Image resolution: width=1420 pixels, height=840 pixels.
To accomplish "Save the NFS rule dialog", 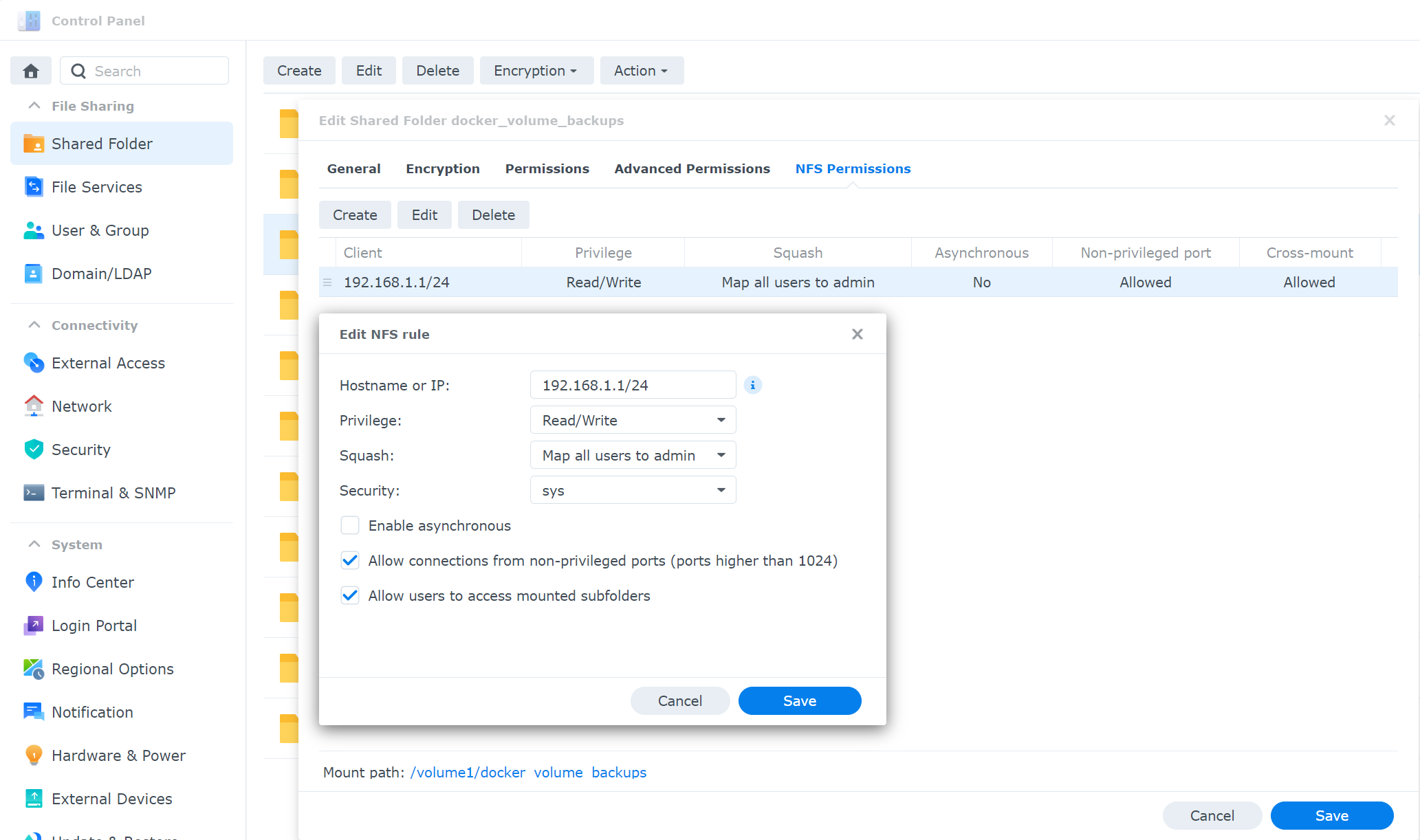I will click(799, 700).
